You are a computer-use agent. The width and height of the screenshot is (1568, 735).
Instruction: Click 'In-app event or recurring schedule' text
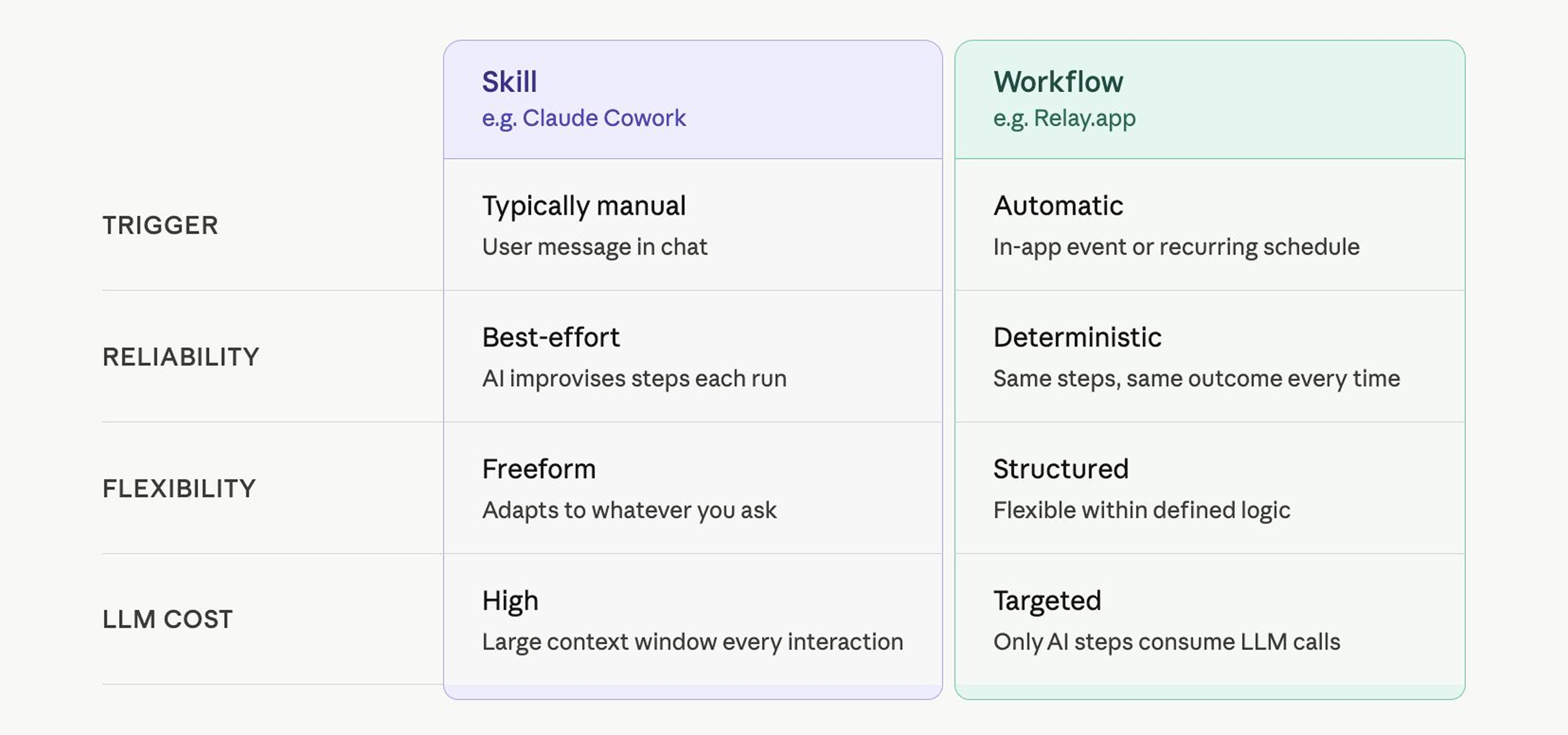pos(1176,247)
